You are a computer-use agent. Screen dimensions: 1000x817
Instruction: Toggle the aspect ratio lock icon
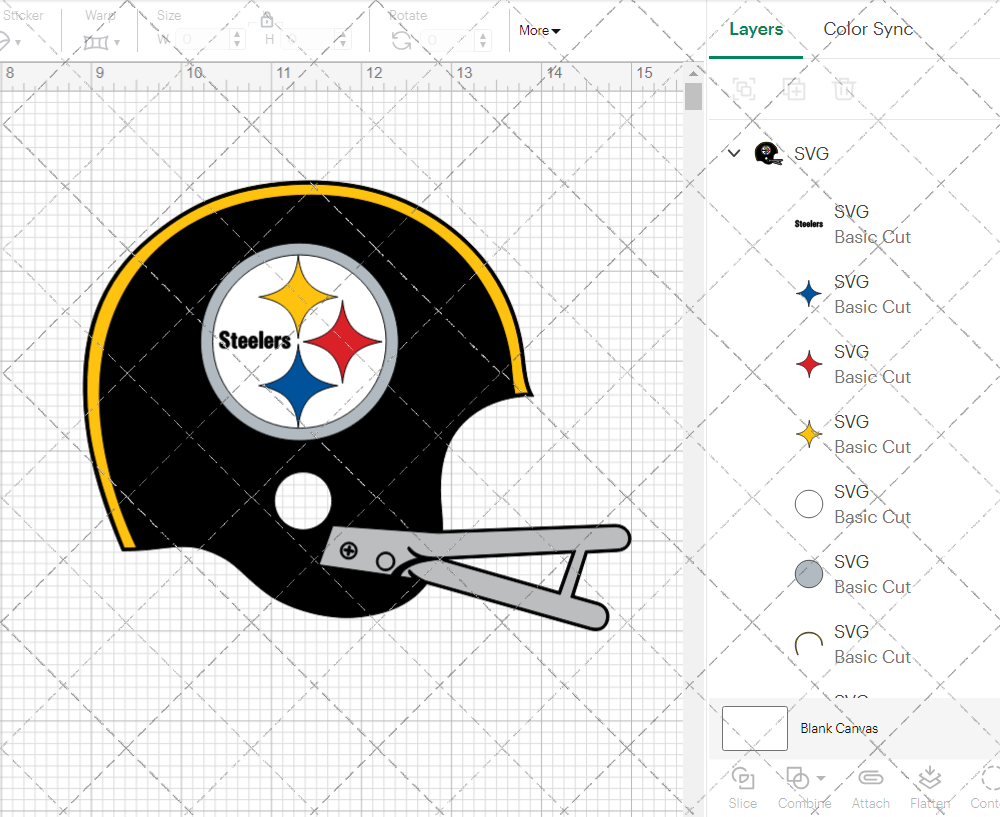click(267, 20)
